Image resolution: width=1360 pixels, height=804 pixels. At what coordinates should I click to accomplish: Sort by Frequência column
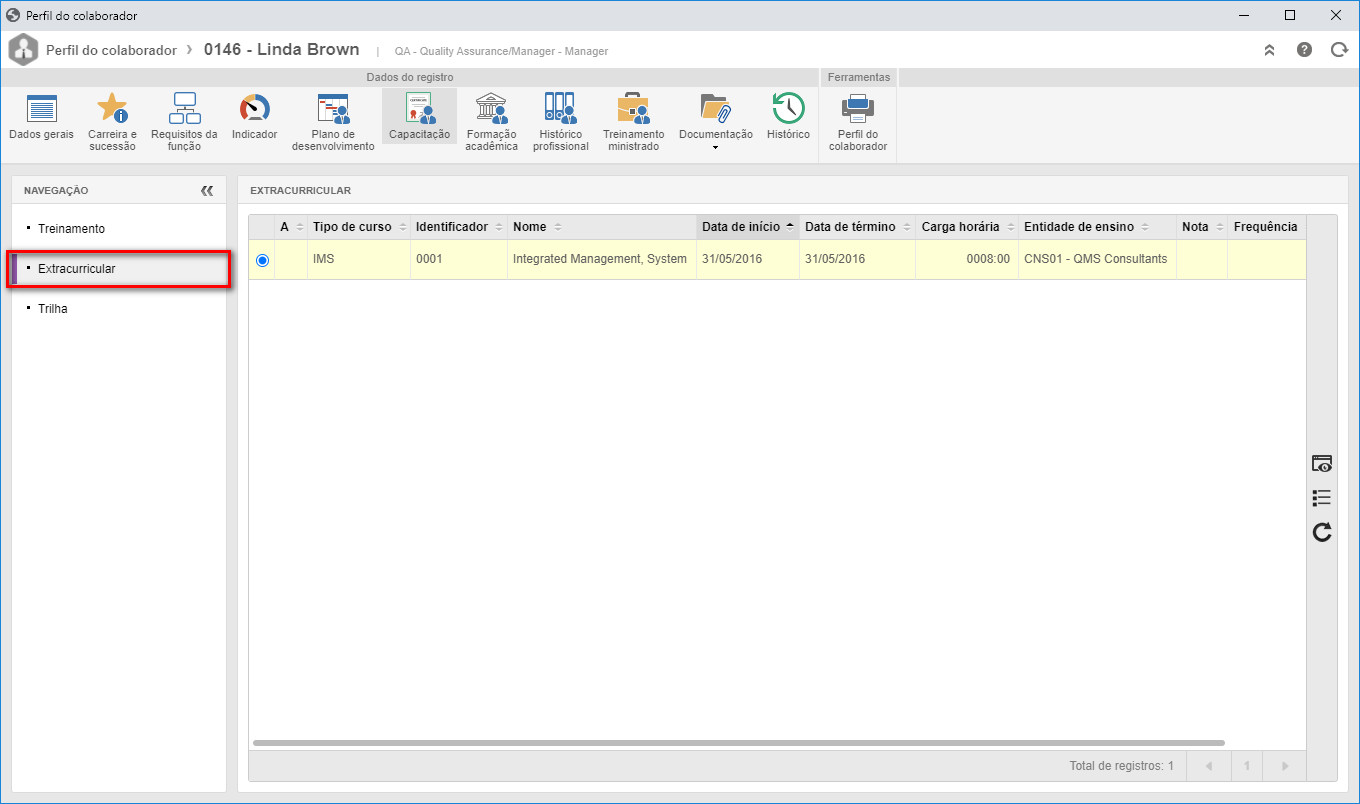pyautogui.click(x=1267, y=227)
